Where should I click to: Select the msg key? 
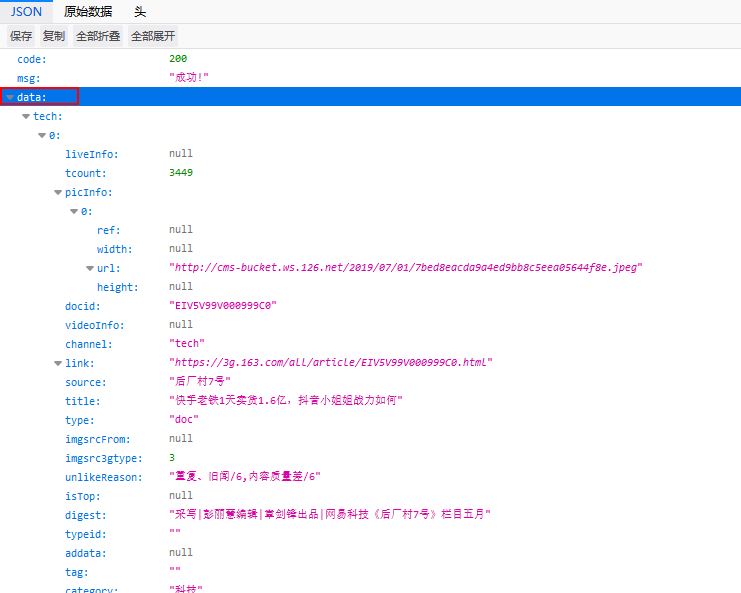tap(29, 78)
